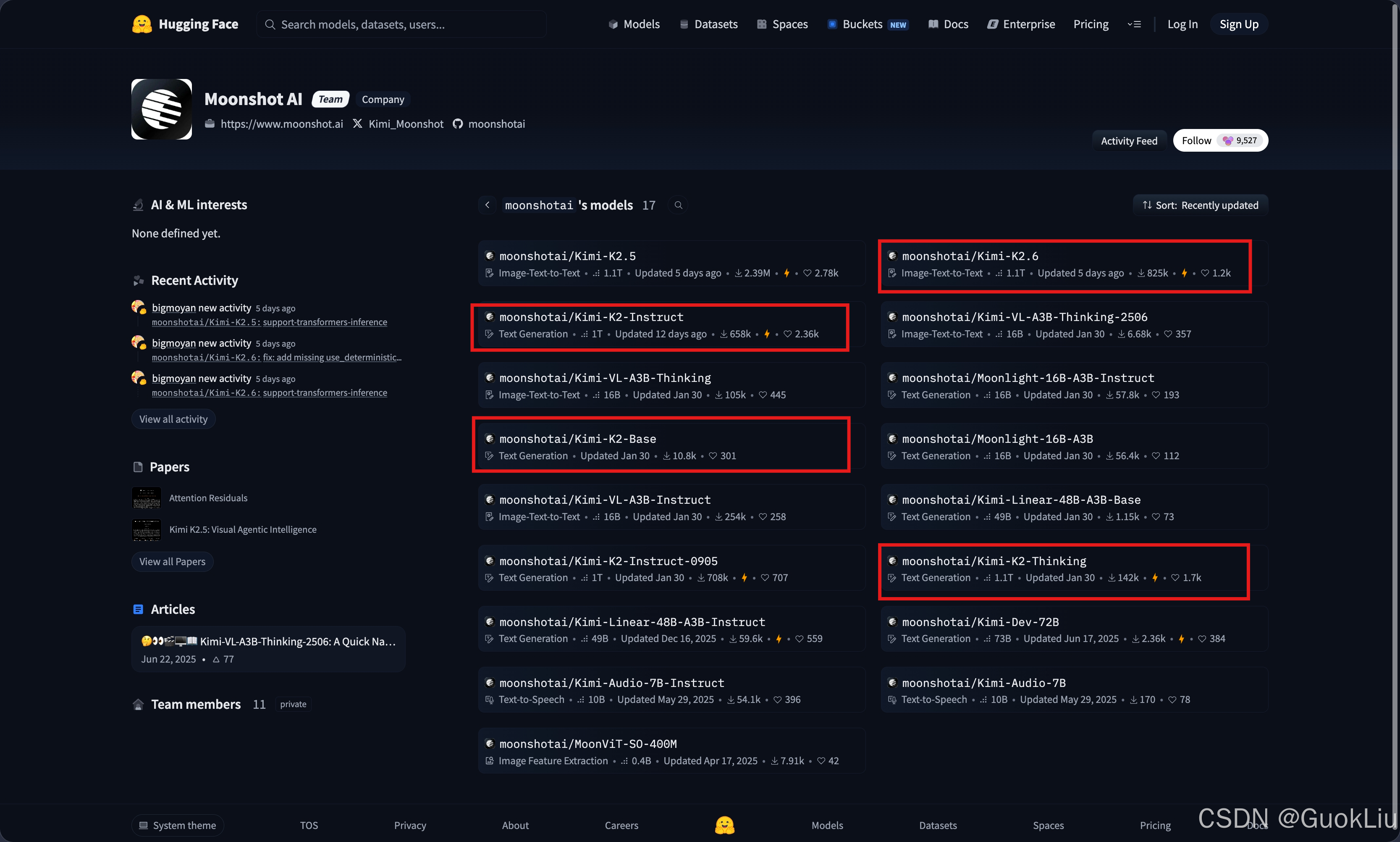This screenshot has width=1400, height=842.
Task: Click the footer Hugging Face emoji icon
Action: click(x=725, y=825)
